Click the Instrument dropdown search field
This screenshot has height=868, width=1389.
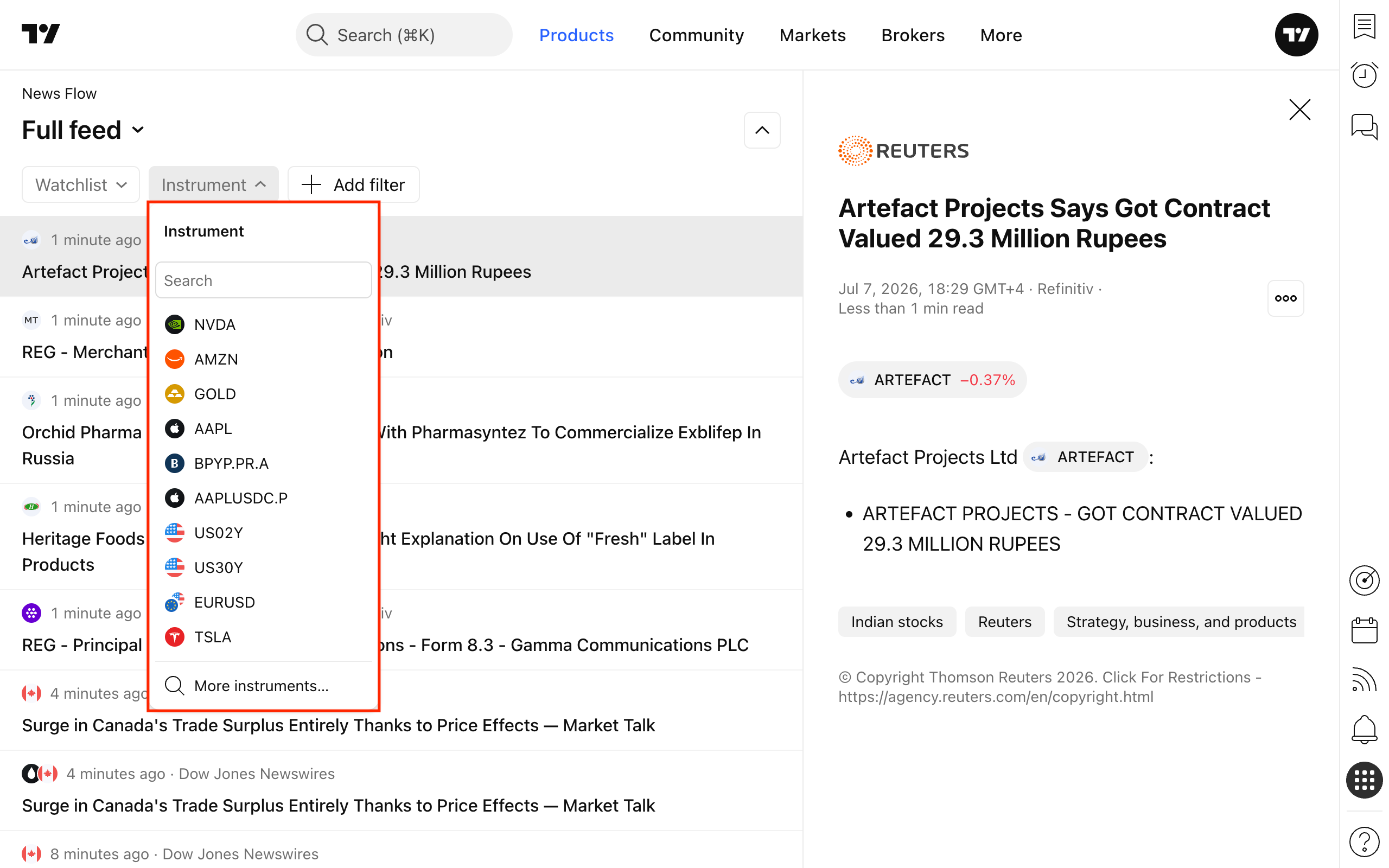(264, 280)
